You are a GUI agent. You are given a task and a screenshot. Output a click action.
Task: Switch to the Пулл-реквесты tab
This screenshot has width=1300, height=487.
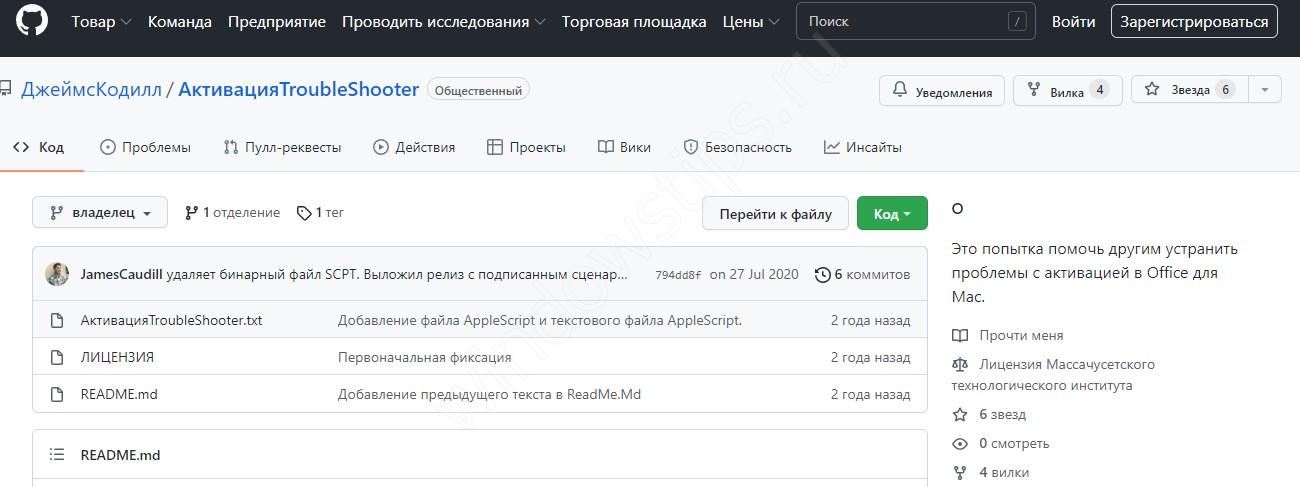282,147
